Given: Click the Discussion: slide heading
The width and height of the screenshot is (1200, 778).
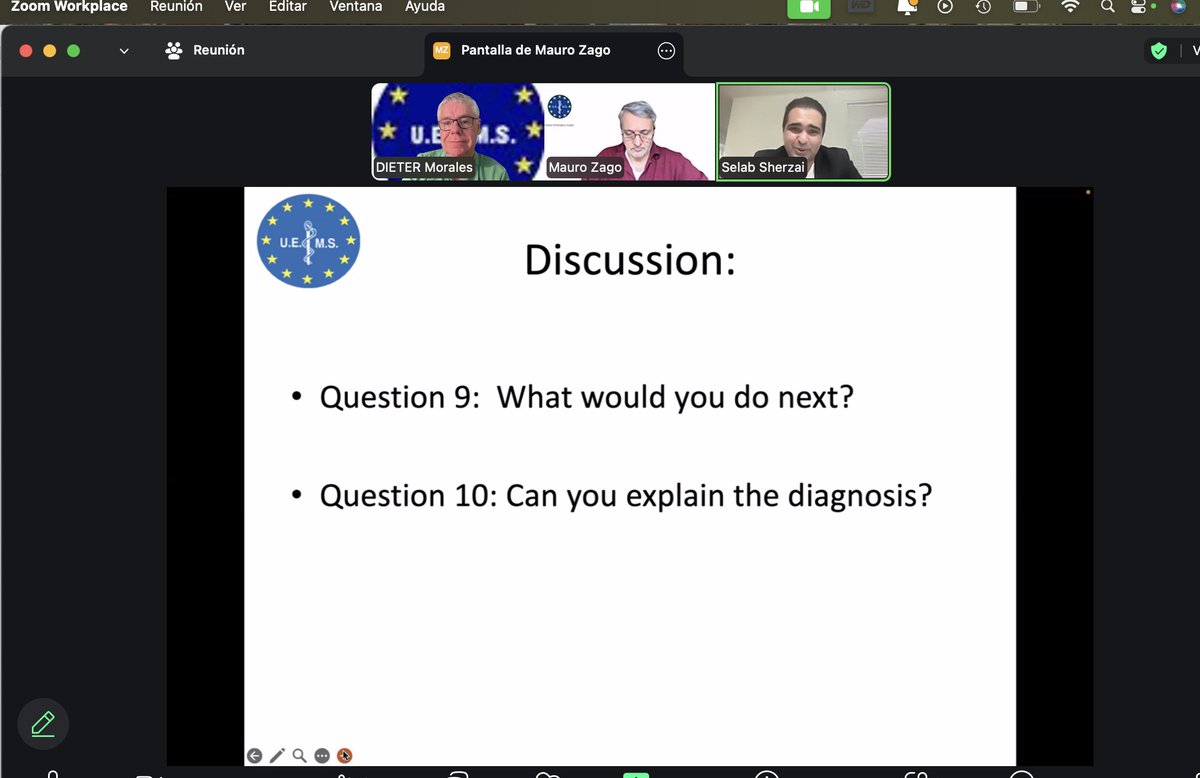Looking at the screenshot, I should point(630,260).
